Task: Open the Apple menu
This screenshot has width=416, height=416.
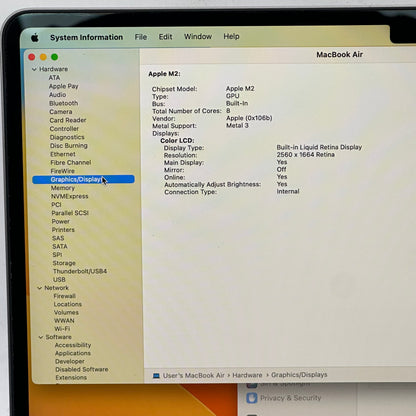Action: [35, 38]
